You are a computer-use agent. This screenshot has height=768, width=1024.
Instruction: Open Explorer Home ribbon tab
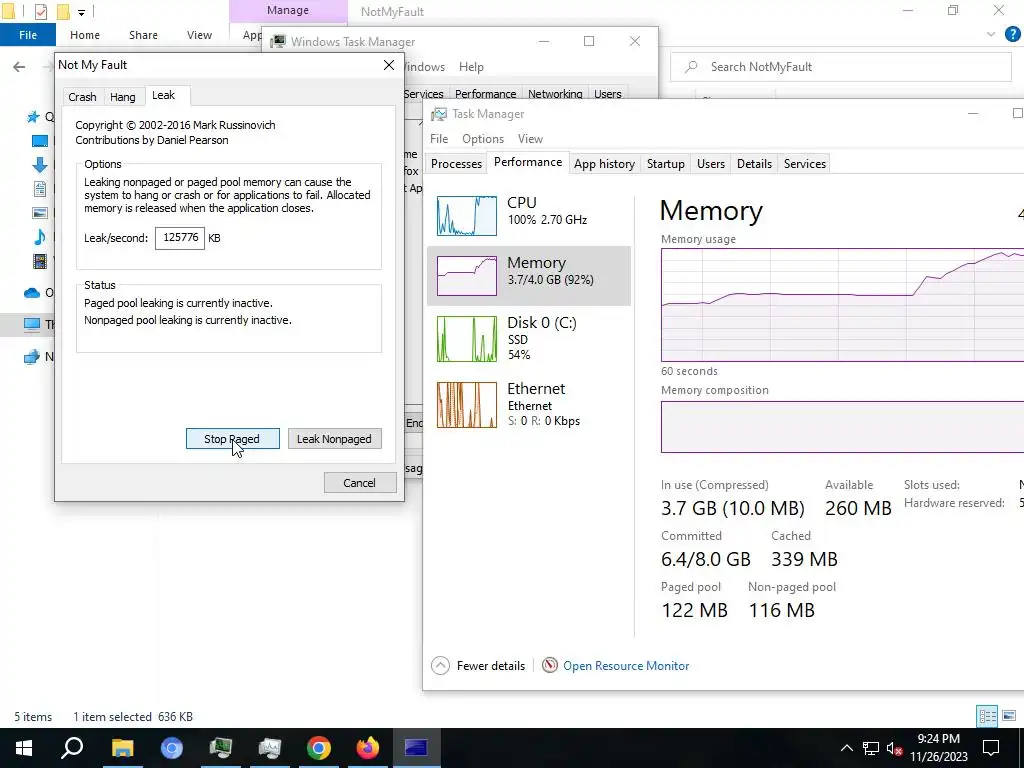[x=85, y=35]
